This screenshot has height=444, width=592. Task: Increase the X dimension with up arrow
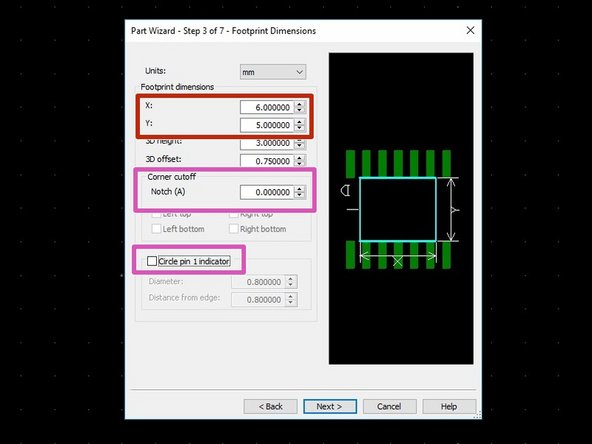point(299,104)
